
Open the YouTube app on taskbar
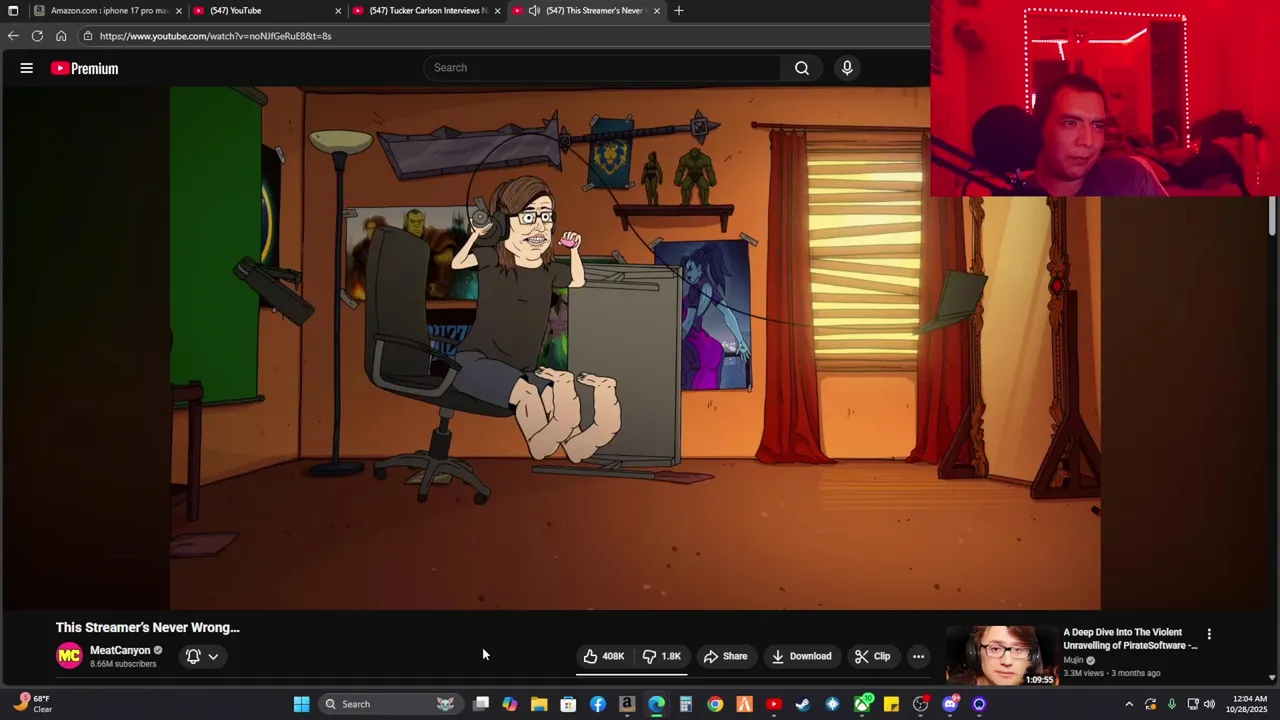[774, 704]
